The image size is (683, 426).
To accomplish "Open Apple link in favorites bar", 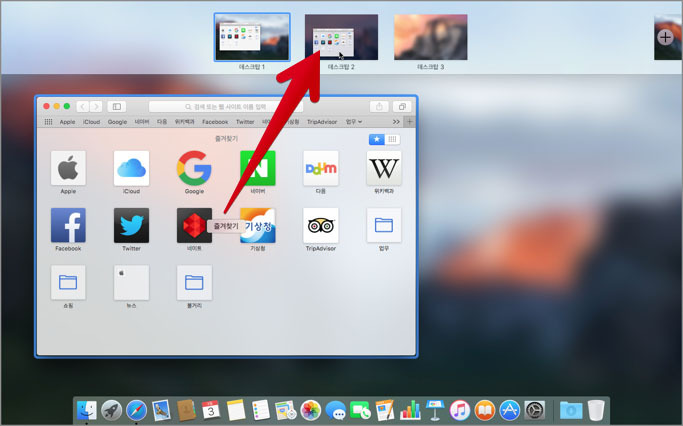I will point(68,122).
